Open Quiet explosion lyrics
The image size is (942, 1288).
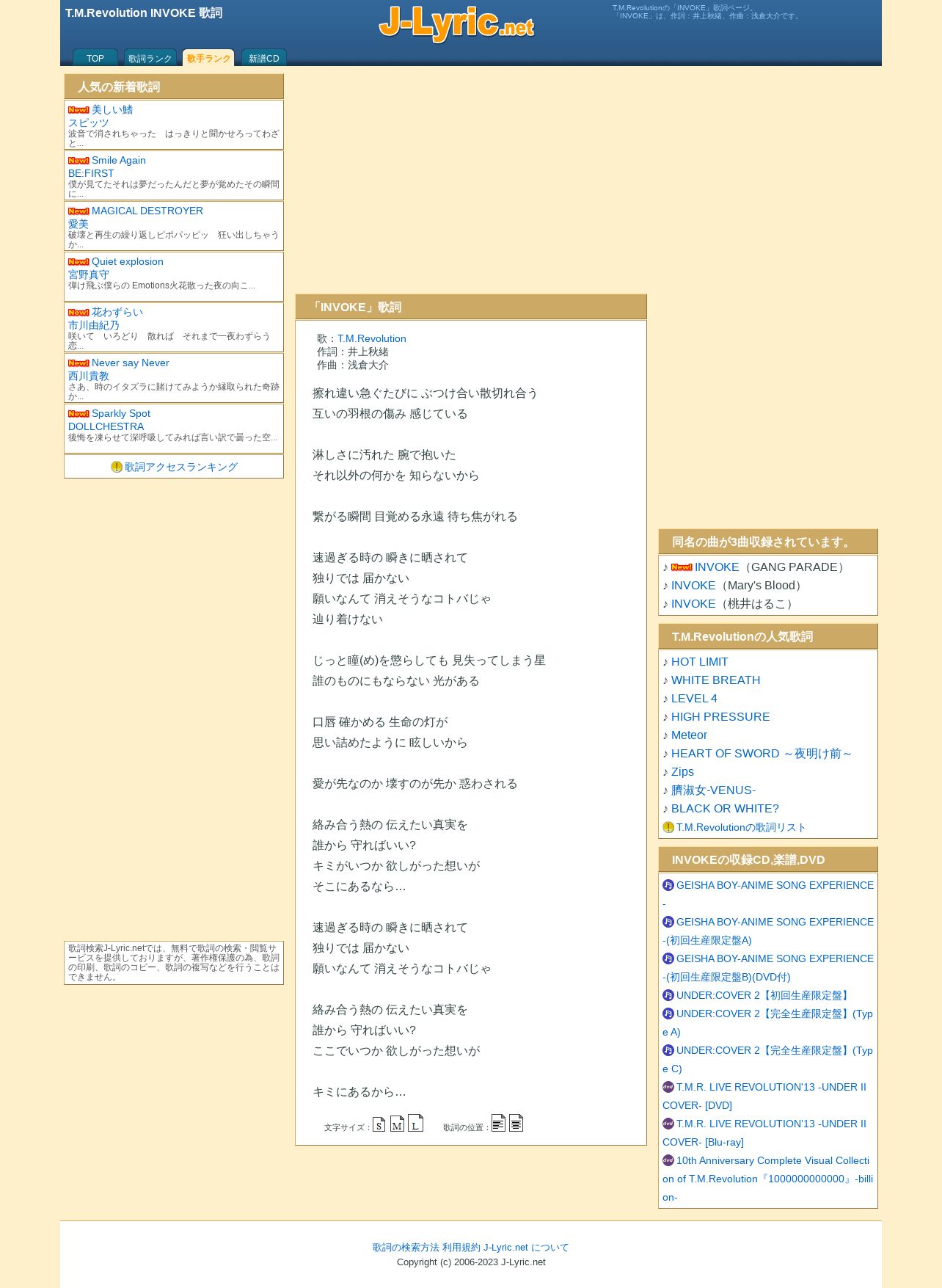(x=128, y=261)
